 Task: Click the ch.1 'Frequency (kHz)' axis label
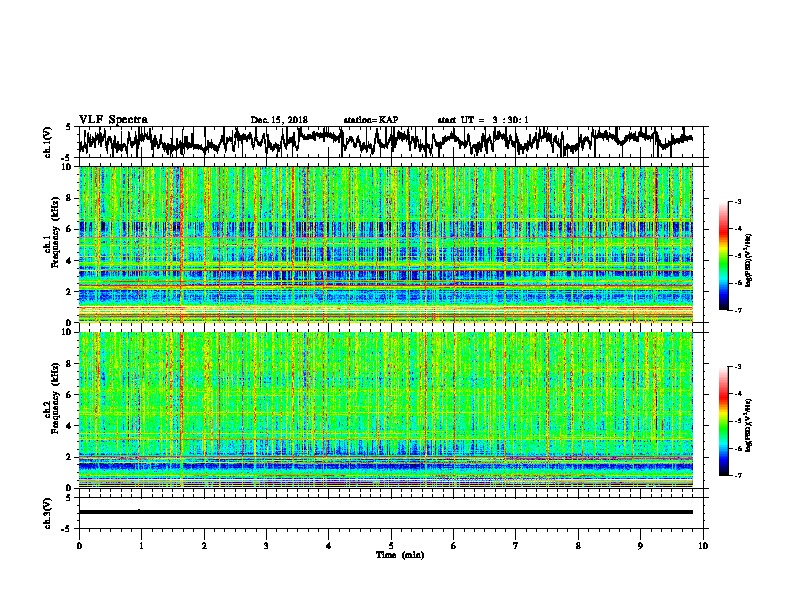pyautogui.click(x=56, y=233)
